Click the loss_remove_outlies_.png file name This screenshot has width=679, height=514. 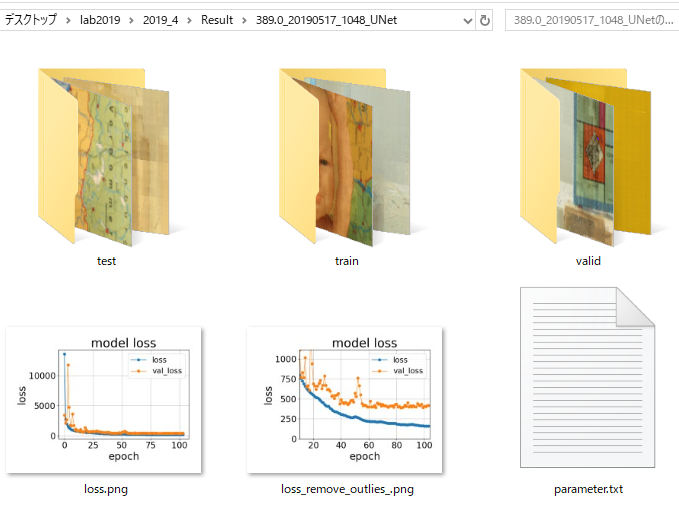click(x=347, y=489)
